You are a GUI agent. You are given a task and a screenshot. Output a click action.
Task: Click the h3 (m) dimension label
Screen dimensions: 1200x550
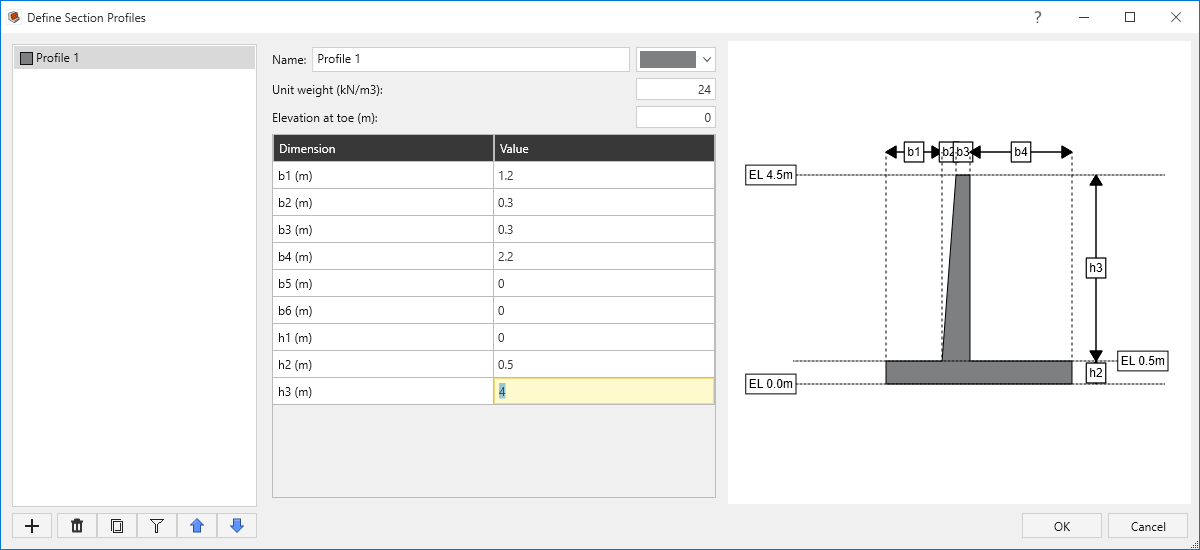pos(296,392)
